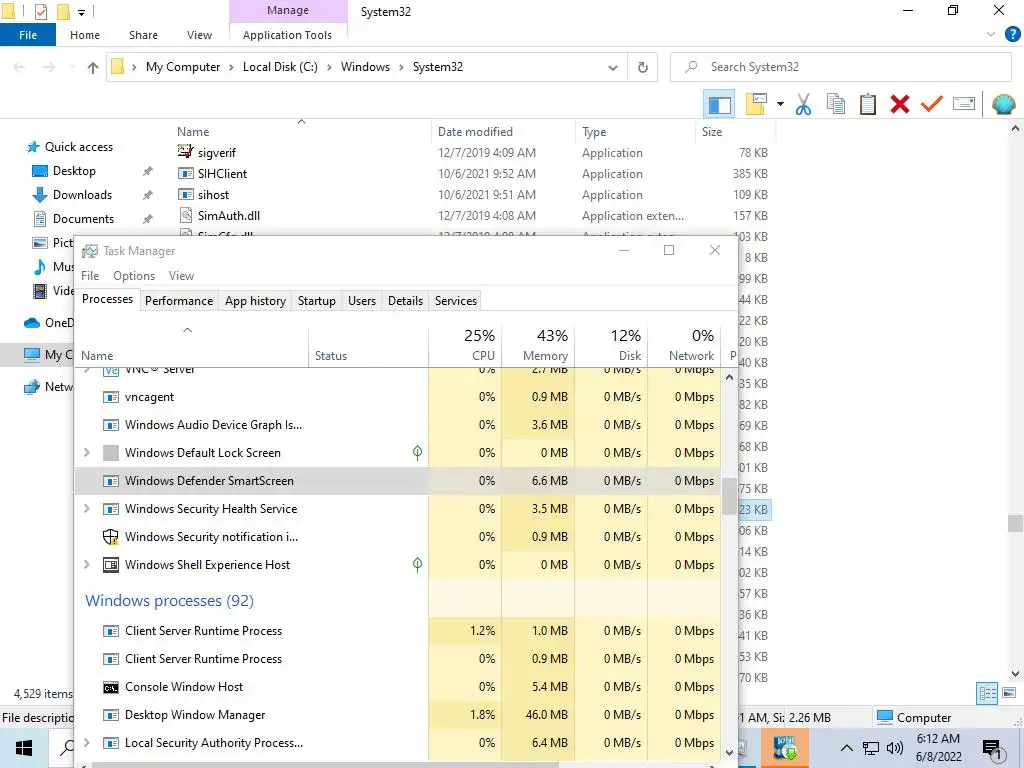1024x768 pixels.
Task: Toggle the preview pane button in the Explorer toolbar
Action: pos(719,104)
